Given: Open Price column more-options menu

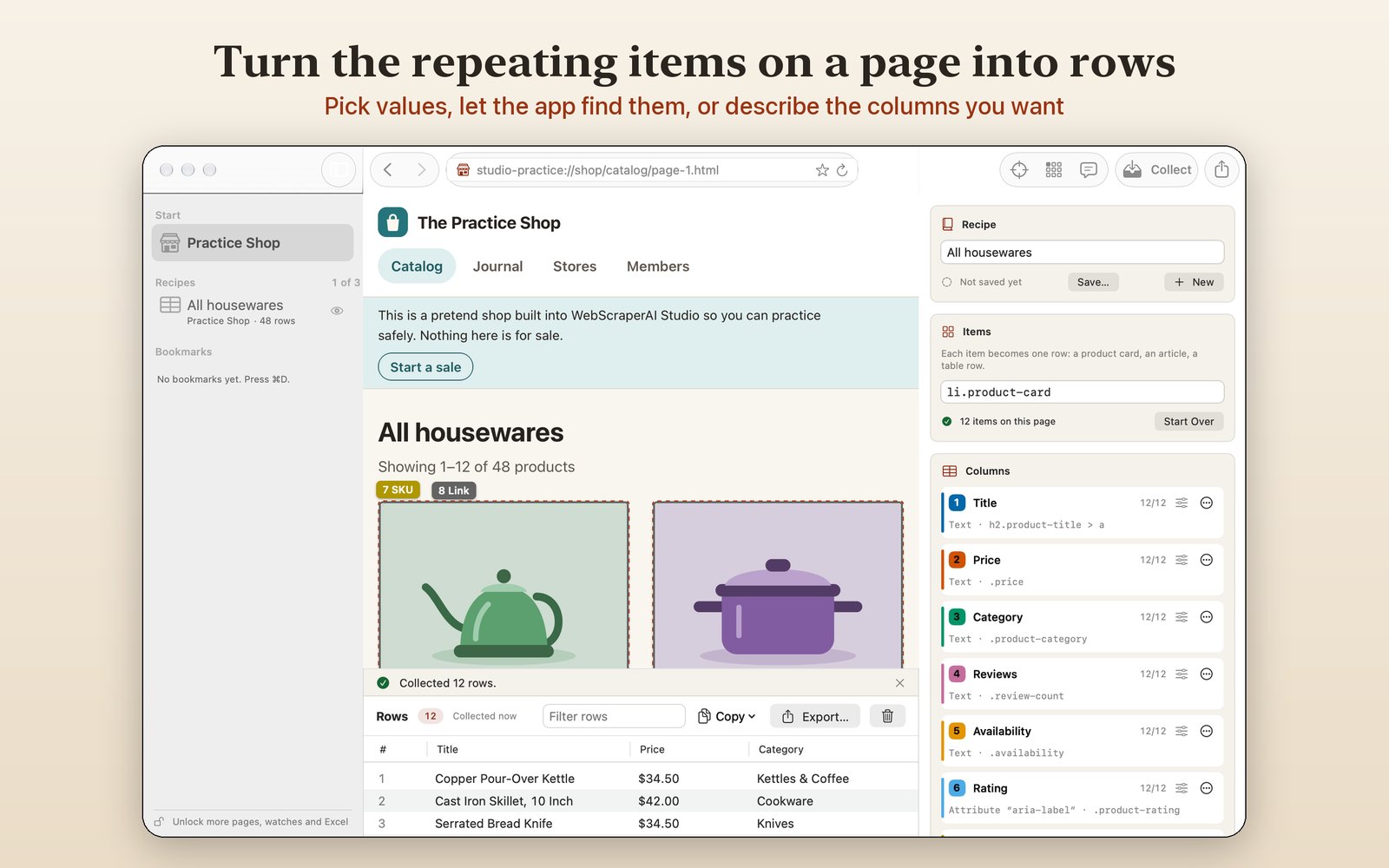Looking at the screenshot, I should pos(1206,560).
